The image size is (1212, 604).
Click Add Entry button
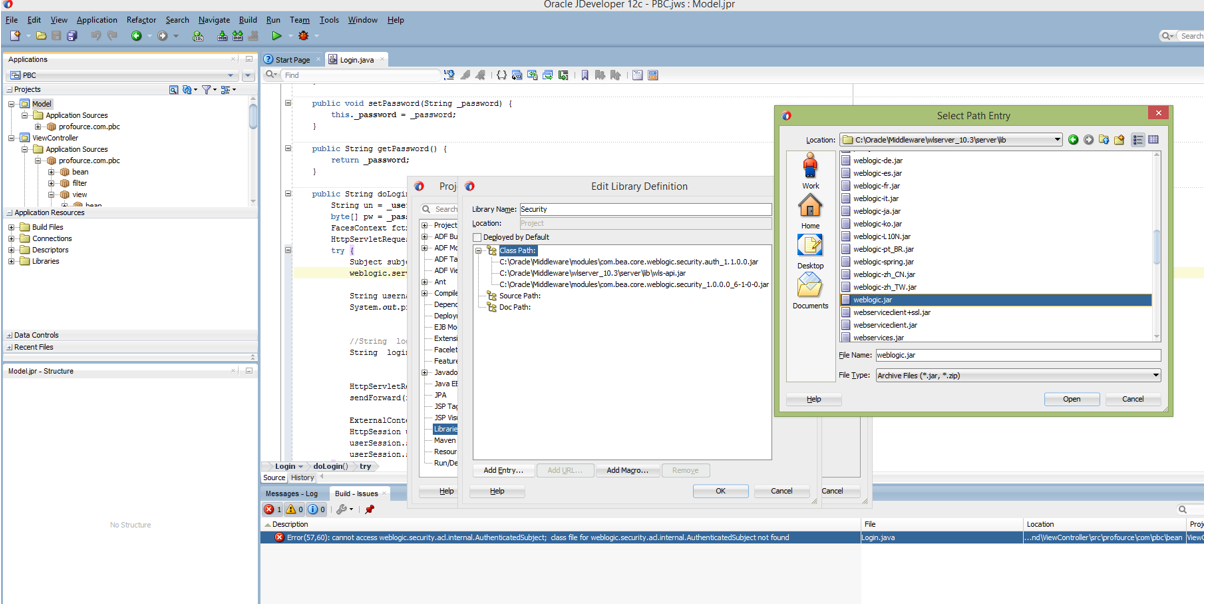(503, 470)
